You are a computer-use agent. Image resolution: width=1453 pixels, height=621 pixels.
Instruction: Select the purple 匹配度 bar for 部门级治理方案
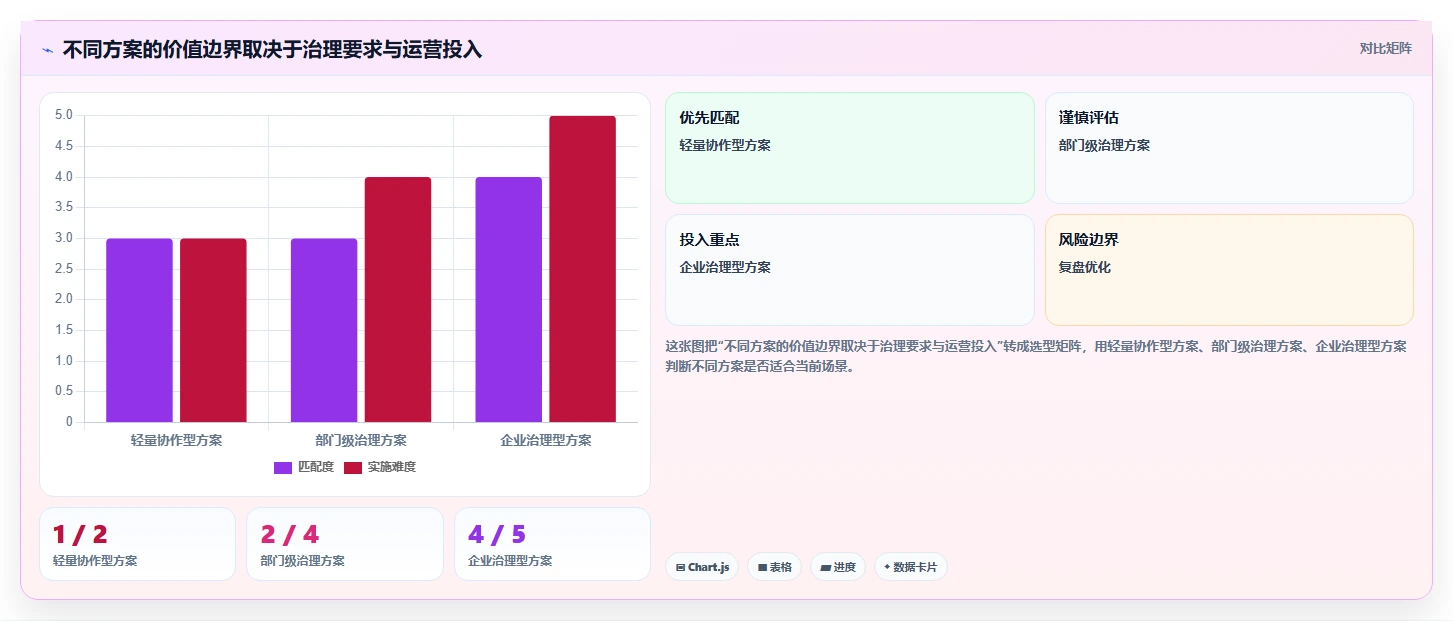click(x=324, y=330)
